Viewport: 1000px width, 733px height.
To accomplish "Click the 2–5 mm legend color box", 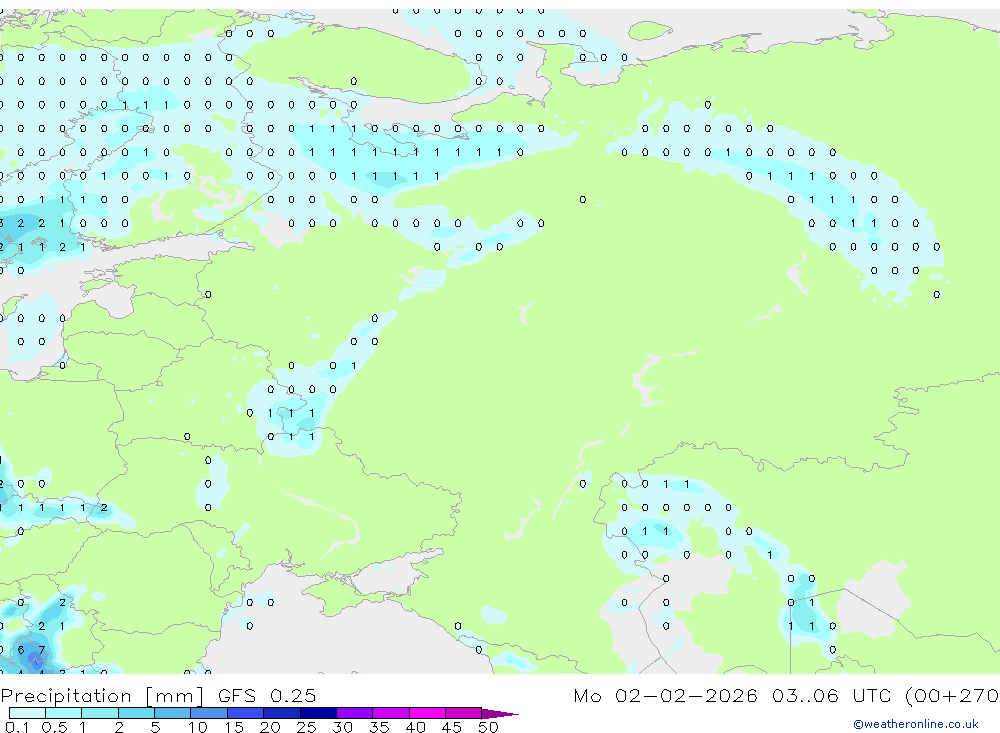I will click(x=136, y=713).
